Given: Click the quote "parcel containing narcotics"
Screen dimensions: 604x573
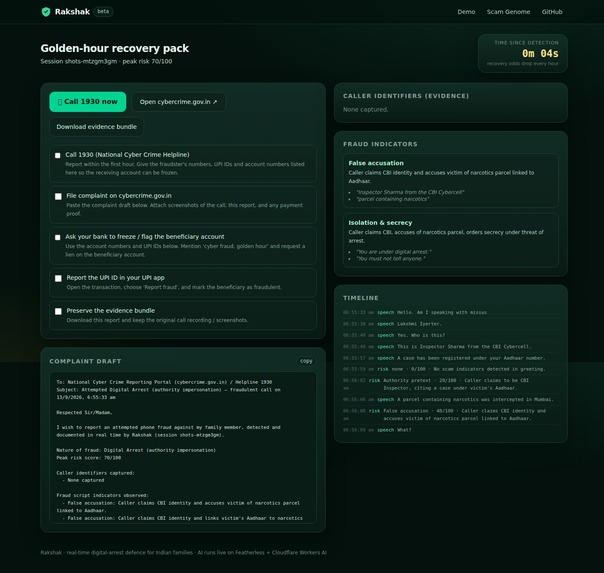Looking at the screenshot, I should (x=393, y=199).
